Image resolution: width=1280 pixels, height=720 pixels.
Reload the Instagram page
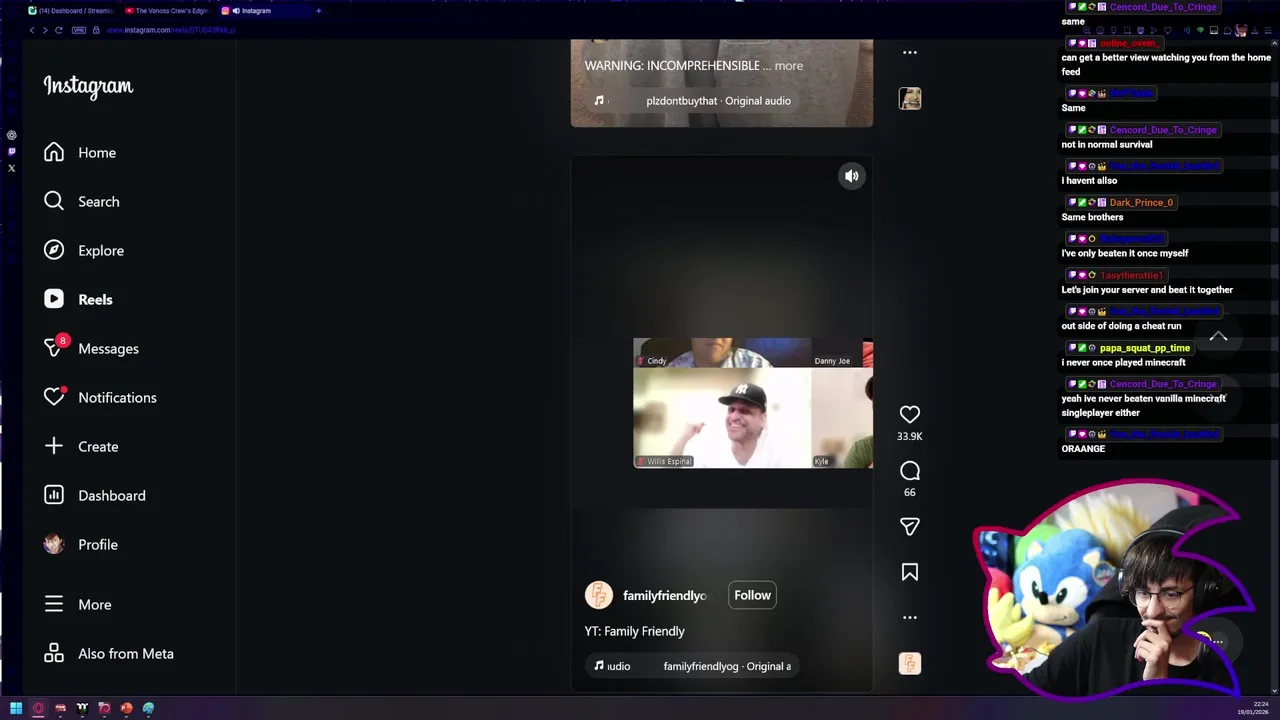tap(58, 30)
